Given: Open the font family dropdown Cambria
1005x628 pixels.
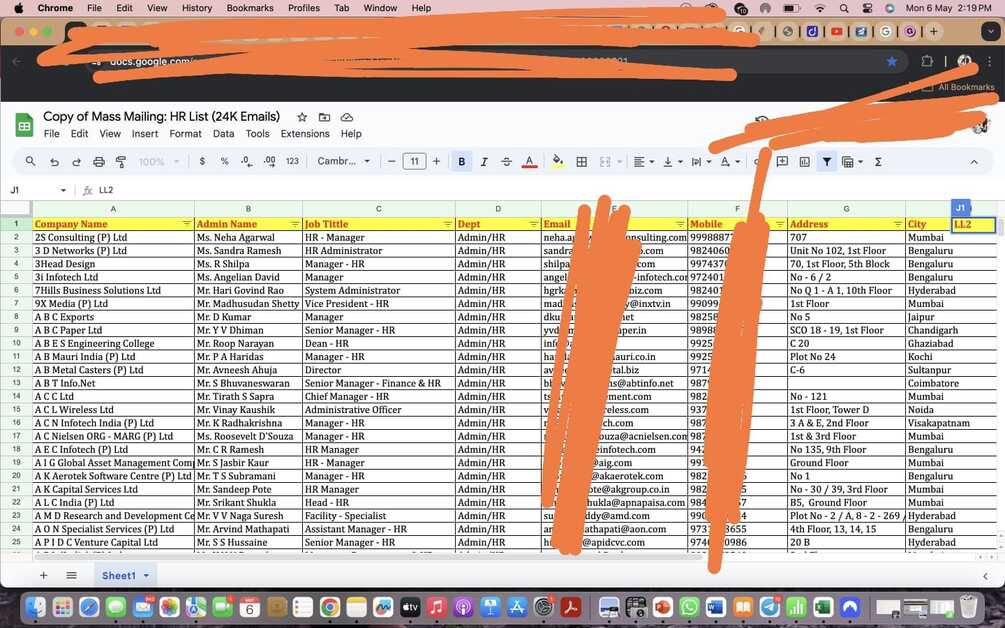Looking at the screenshot, I should pyautogui.click(x=344, y=161).
